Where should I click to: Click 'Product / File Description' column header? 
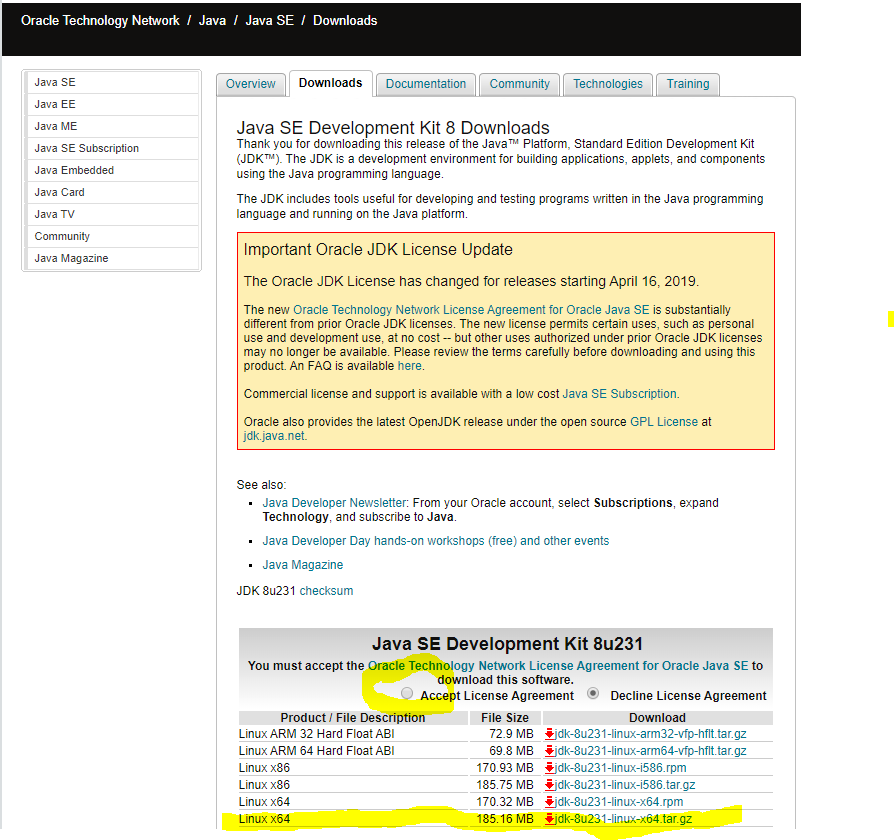[x=353, y=718]
